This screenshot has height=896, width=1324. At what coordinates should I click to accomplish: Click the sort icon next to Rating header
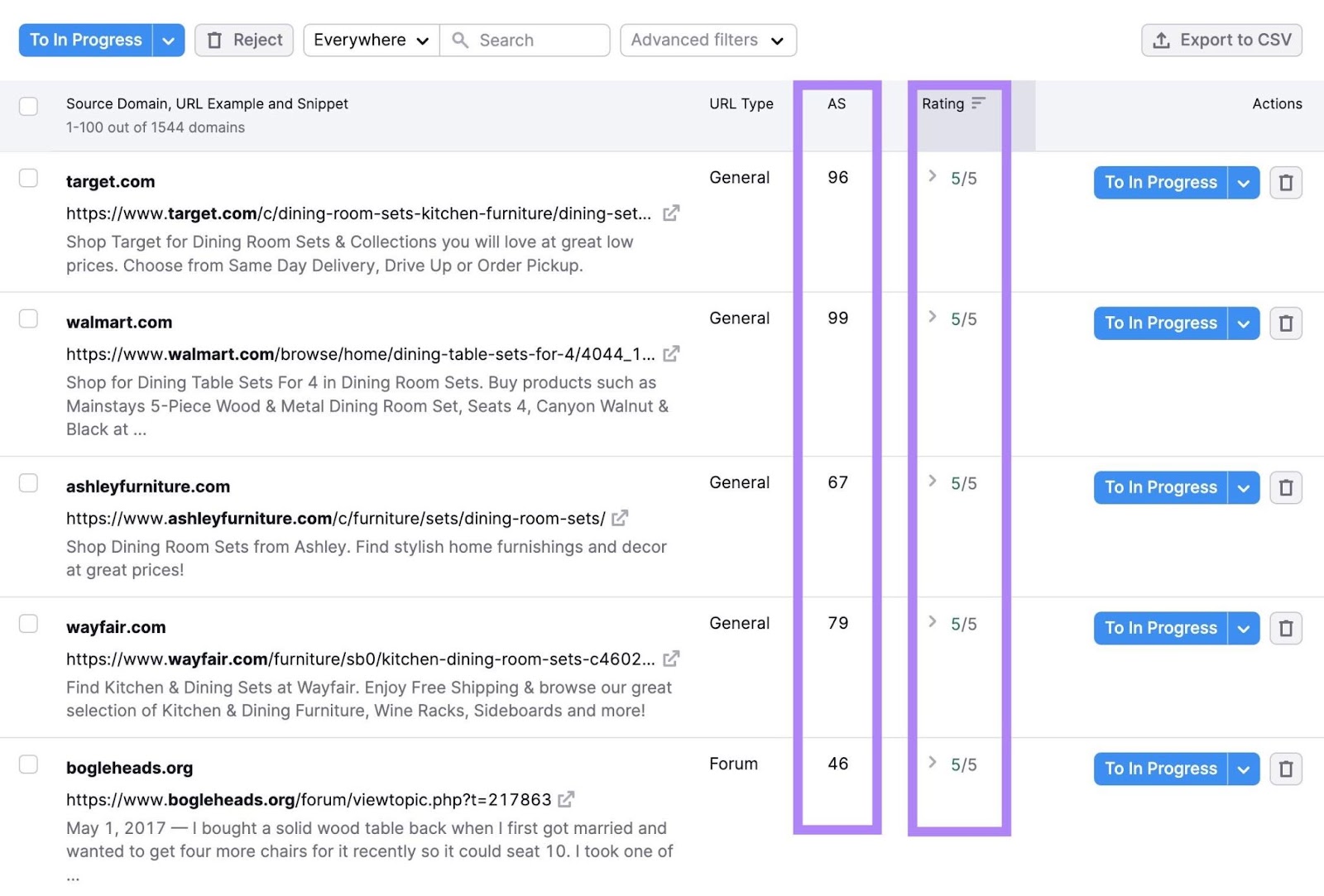click(979, 103)
